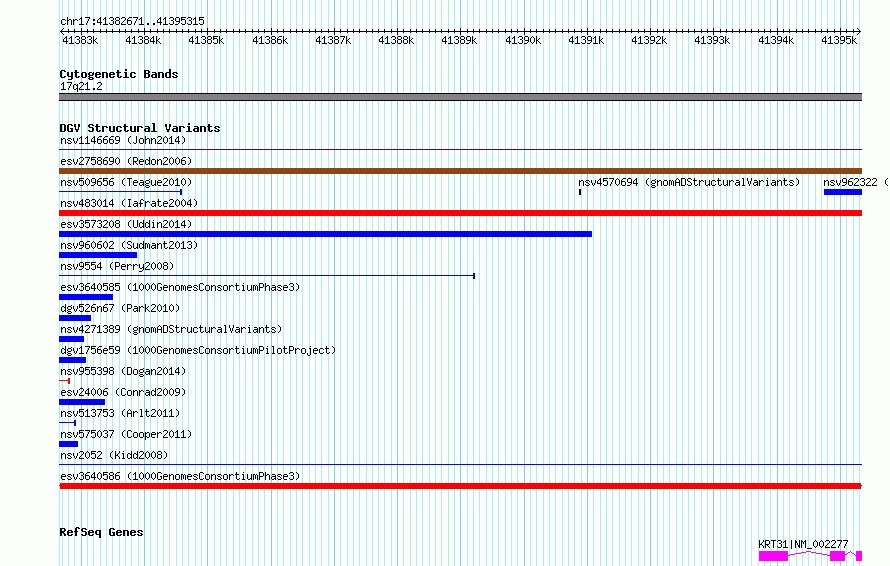Viewport: 890px width, 566px height.
Task: Open the nsv2052 (Kidd2008) label
Action: [114, 455]
